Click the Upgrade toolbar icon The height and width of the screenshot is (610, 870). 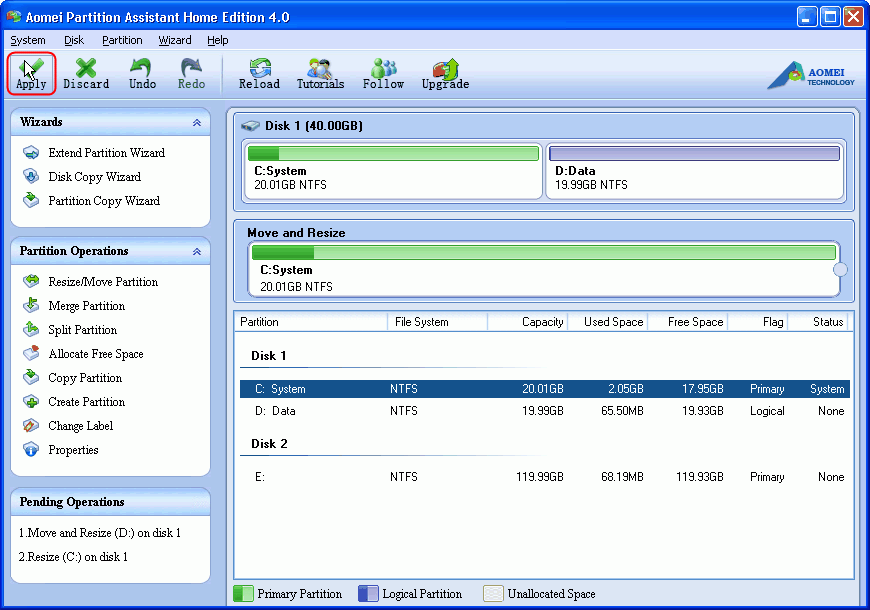click(445, 73)
